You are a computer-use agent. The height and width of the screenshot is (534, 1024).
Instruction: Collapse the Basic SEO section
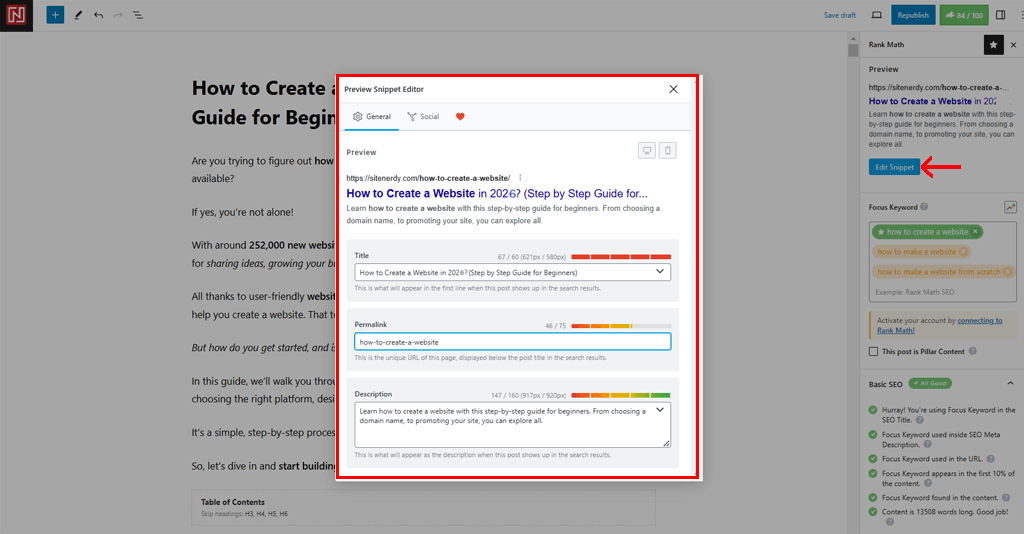tap(1009, 383)
